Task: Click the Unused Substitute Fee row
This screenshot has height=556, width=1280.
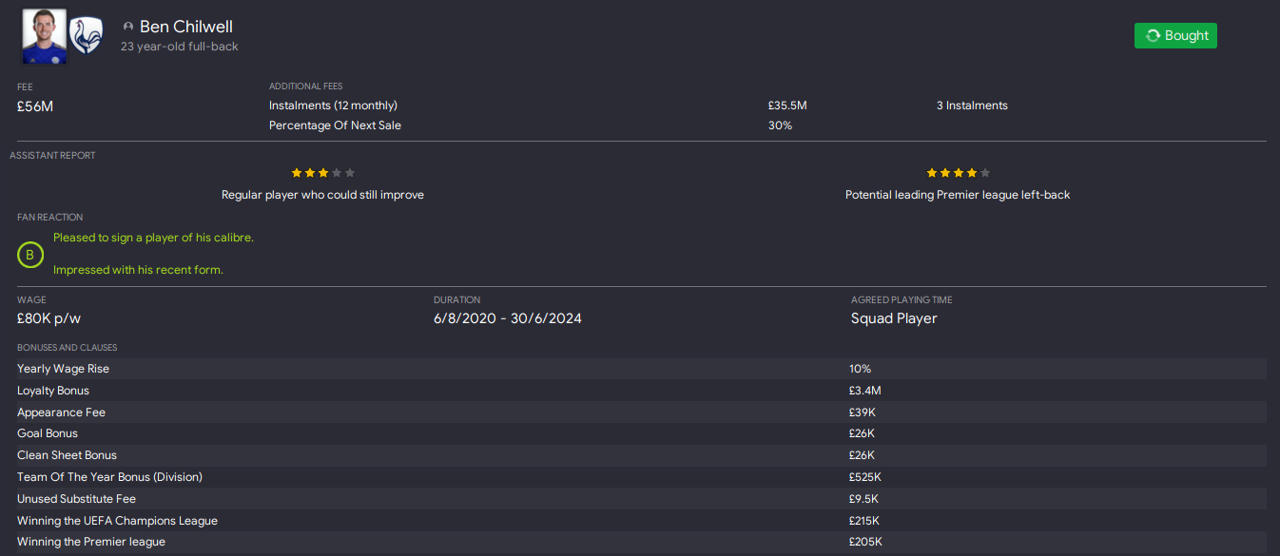Action: click(x=76, y=499)
